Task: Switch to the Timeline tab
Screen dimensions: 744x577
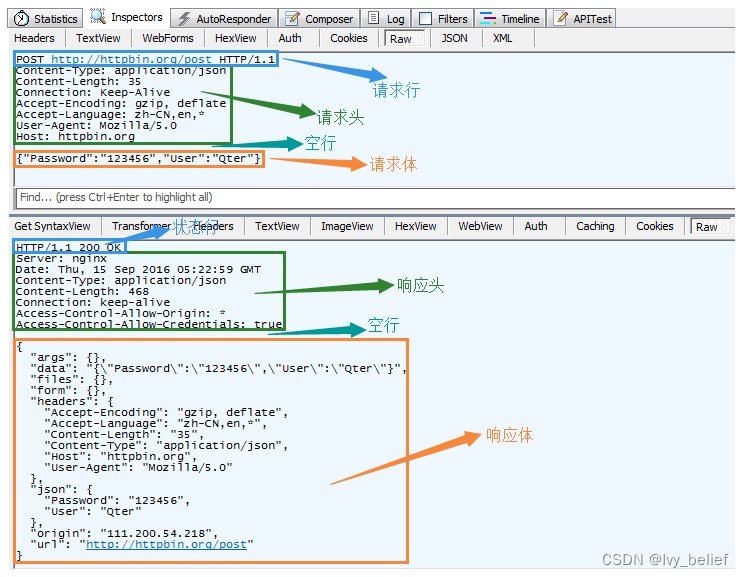Action: [x=510, y=19]
